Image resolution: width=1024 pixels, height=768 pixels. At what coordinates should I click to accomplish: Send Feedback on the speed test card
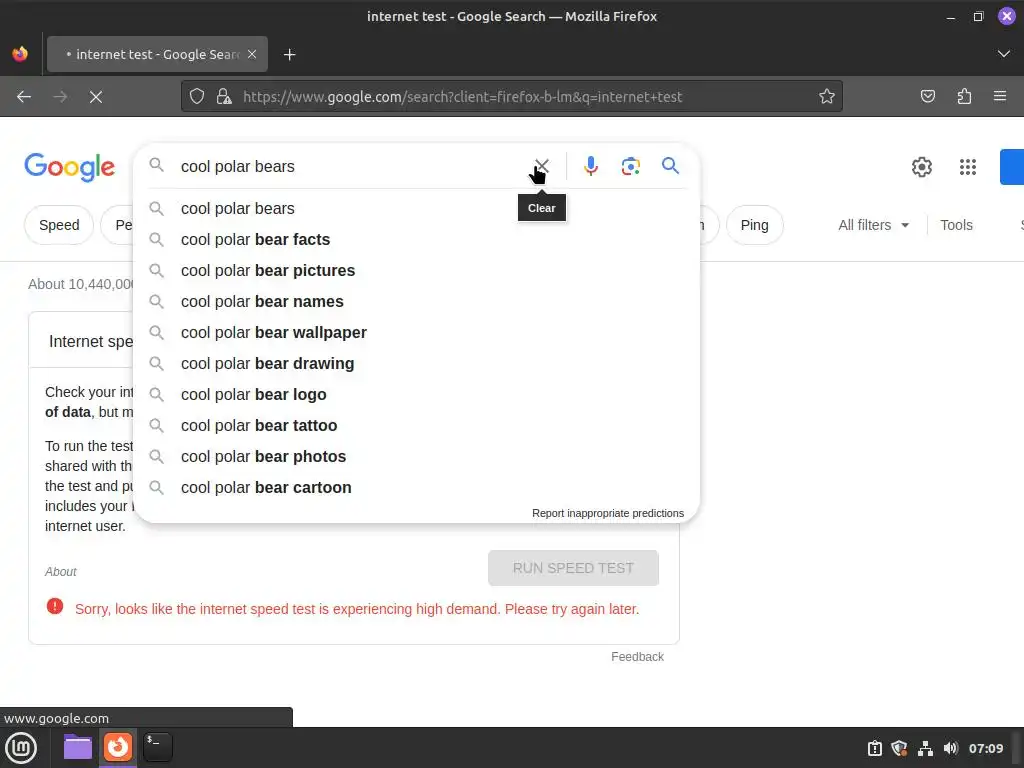click(637, 657)
